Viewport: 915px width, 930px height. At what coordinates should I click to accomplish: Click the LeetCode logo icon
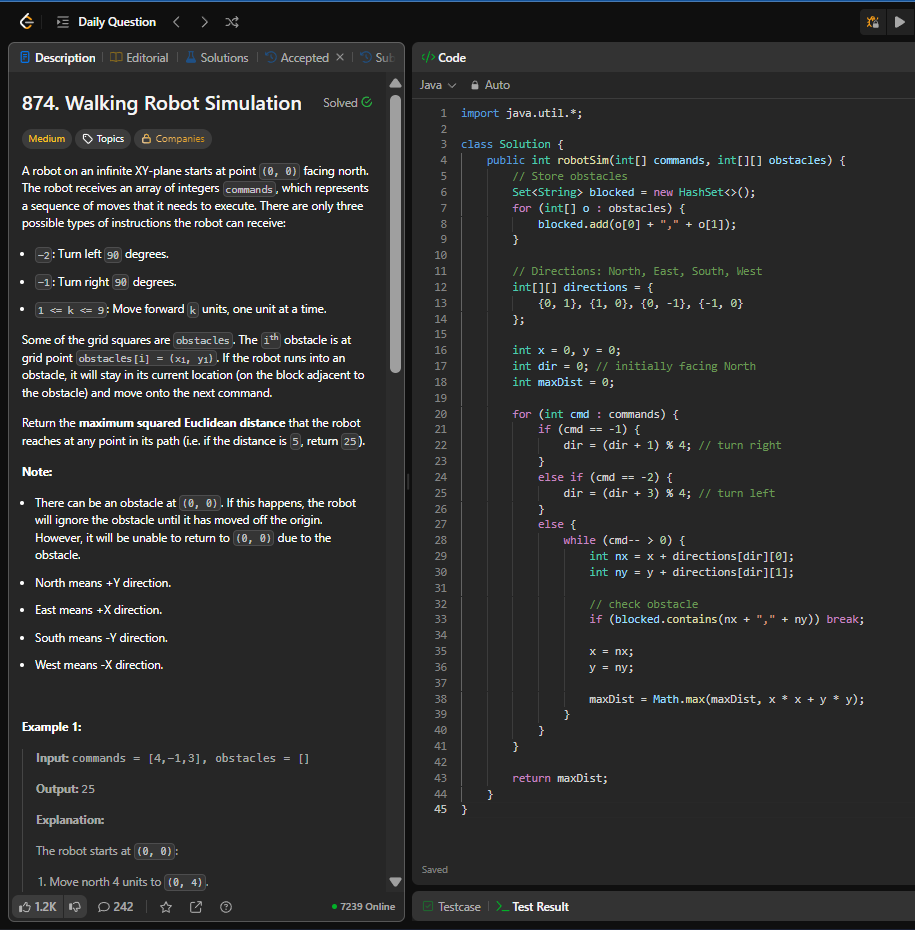click(x=27, y=22)
